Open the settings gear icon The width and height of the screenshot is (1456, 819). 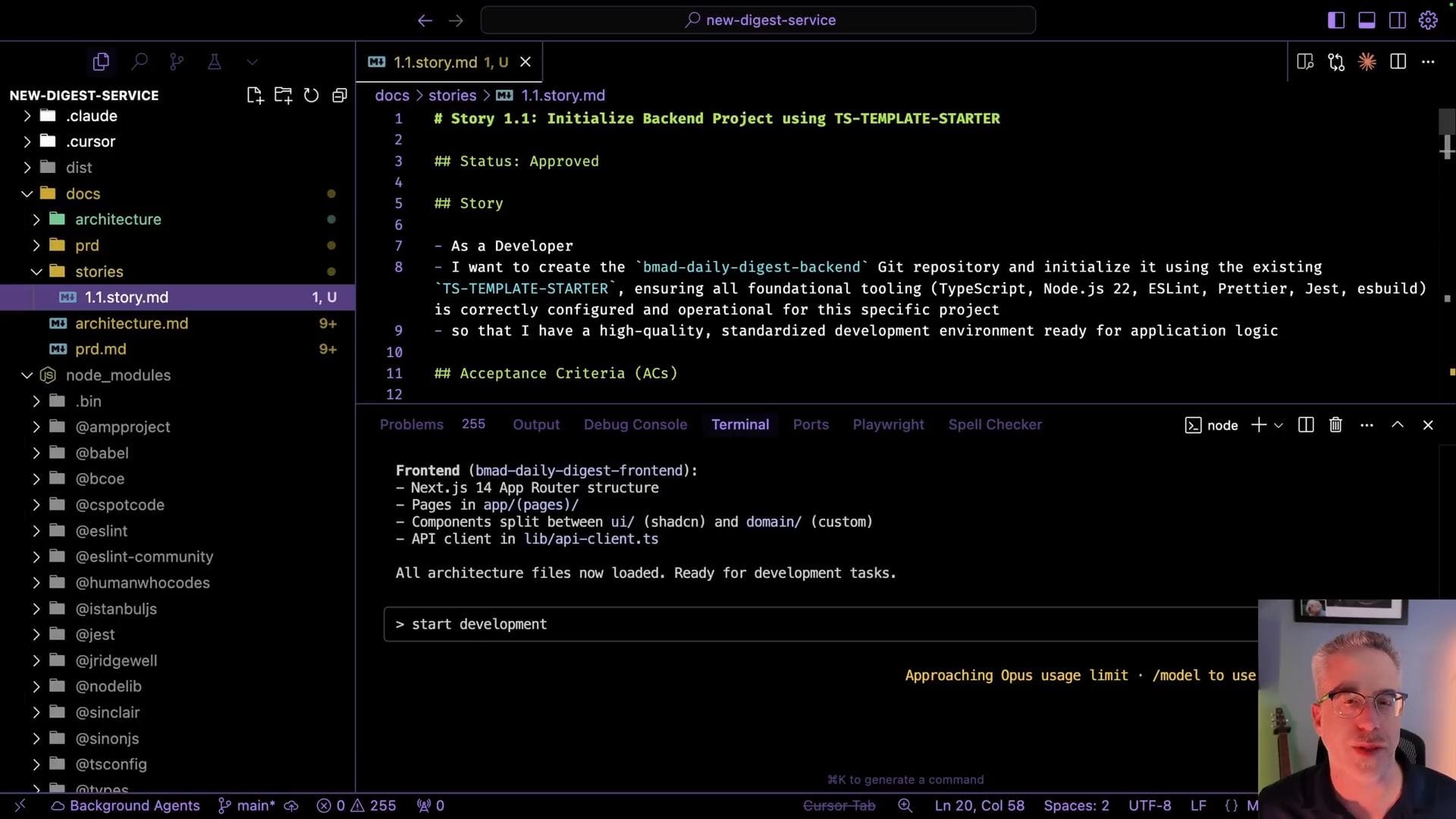click(1428, 20)
